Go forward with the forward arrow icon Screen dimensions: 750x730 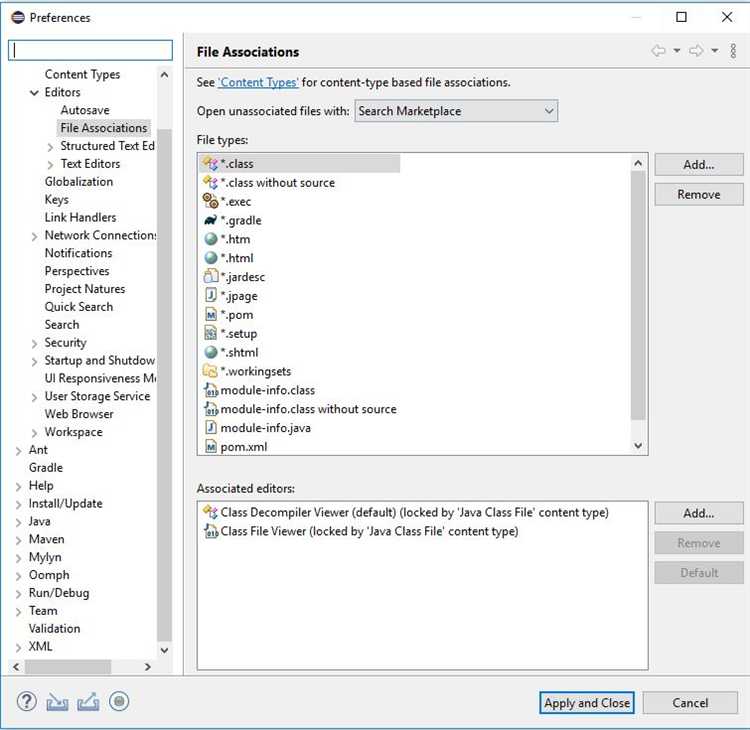696,51
